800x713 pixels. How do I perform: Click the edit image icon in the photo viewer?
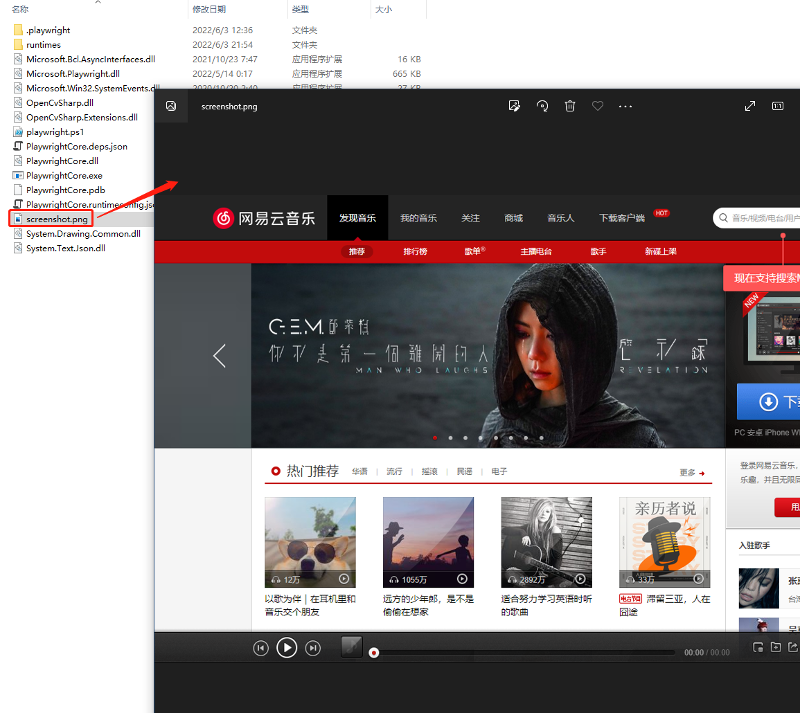click(x=514, y=106)
